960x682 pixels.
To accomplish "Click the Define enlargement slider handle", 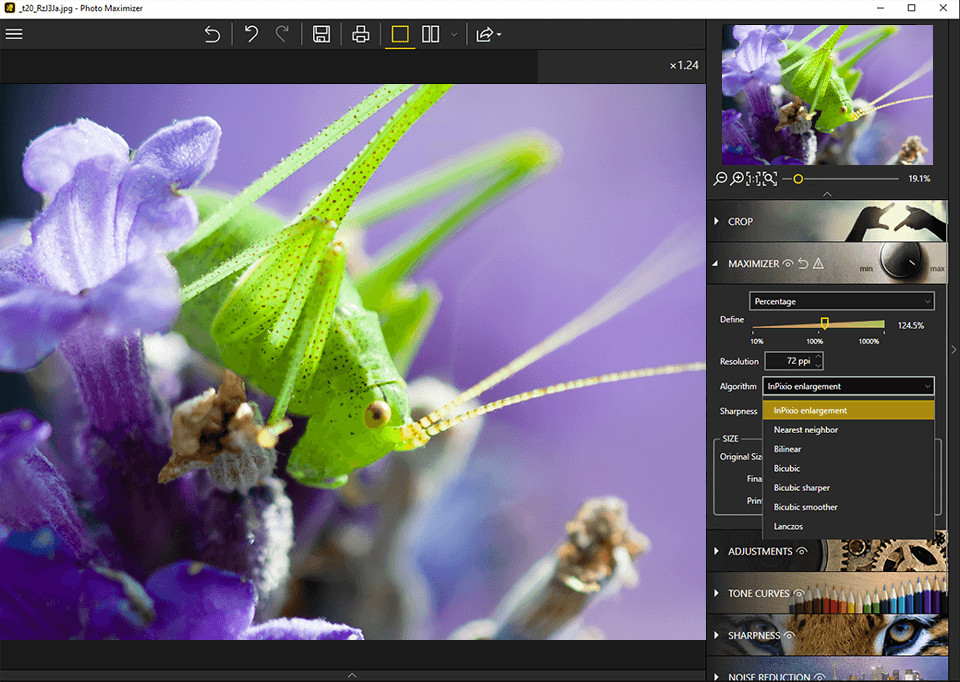I will (825, 323).
